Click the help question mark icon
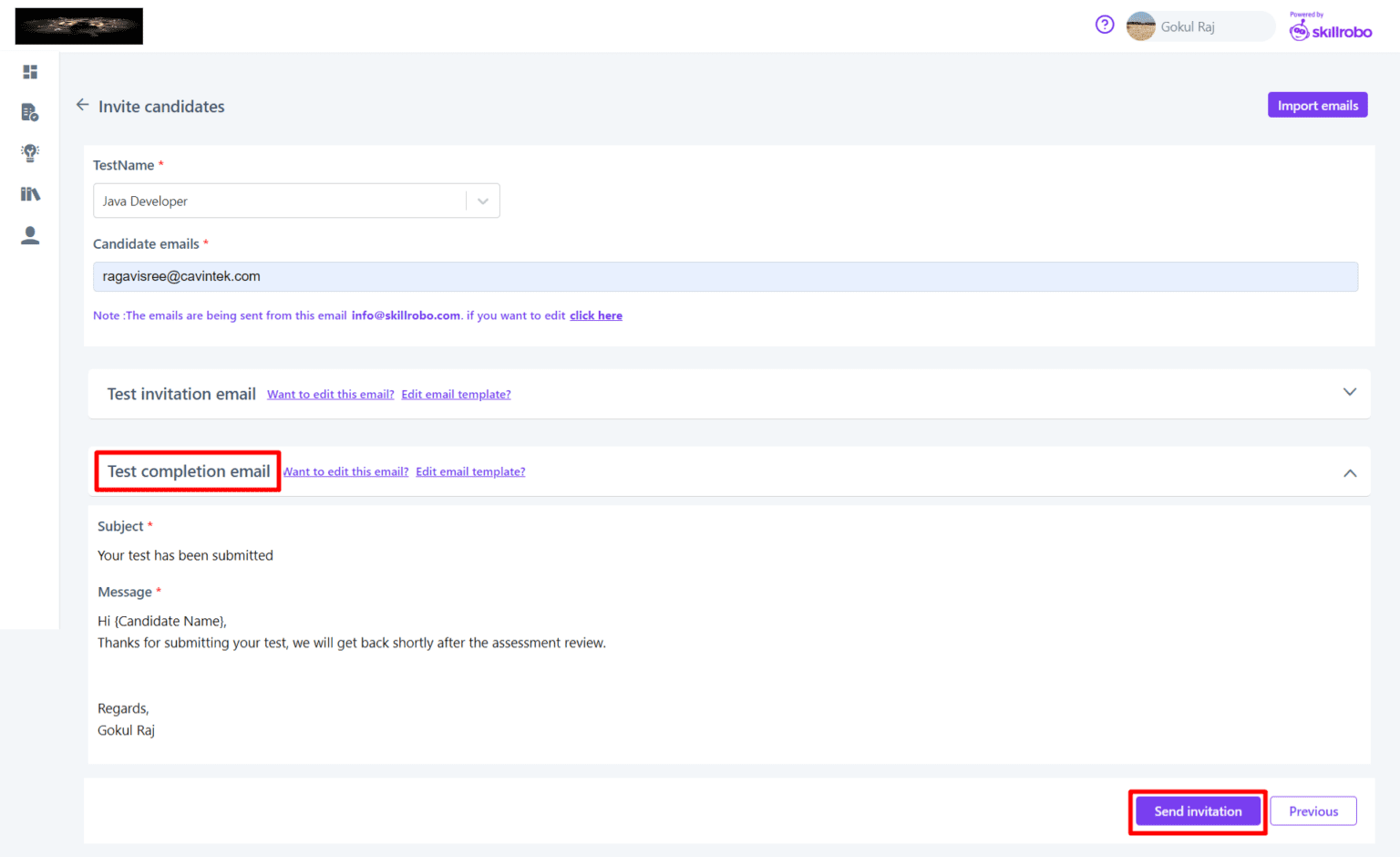 click(x=1104, y=25)
